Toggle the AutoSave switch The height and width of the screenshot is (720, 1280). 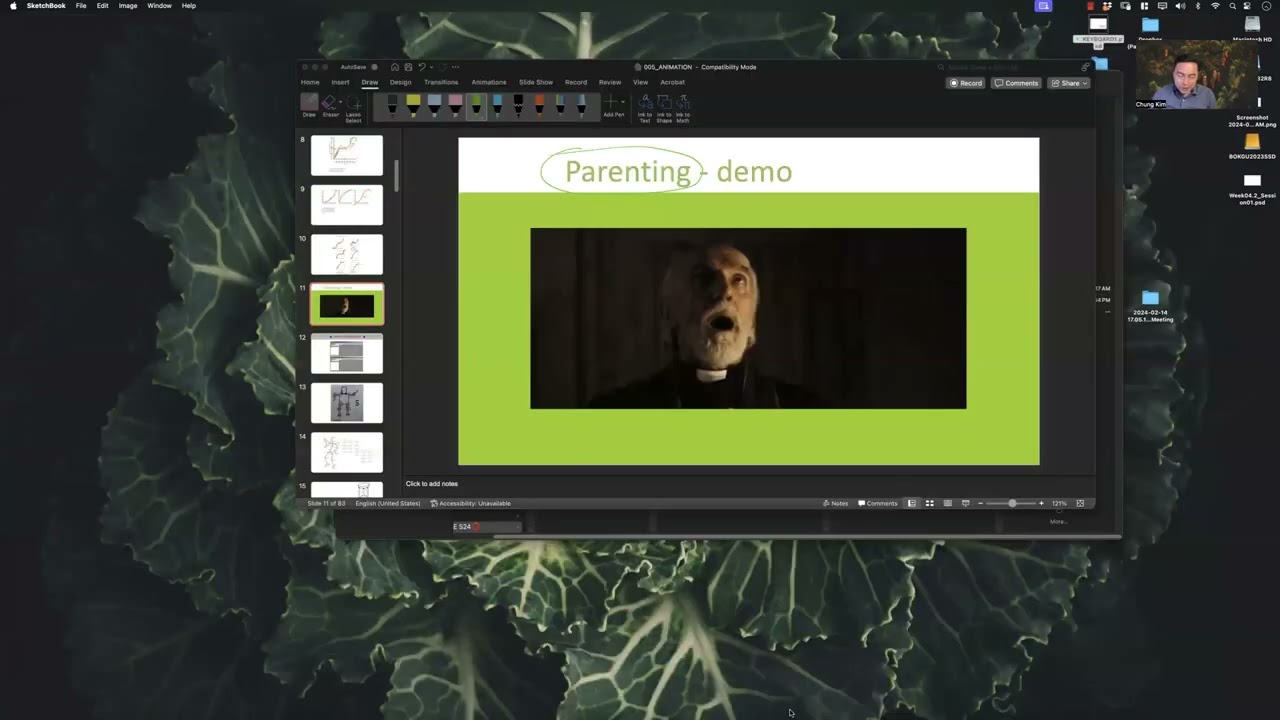point(375,67)
